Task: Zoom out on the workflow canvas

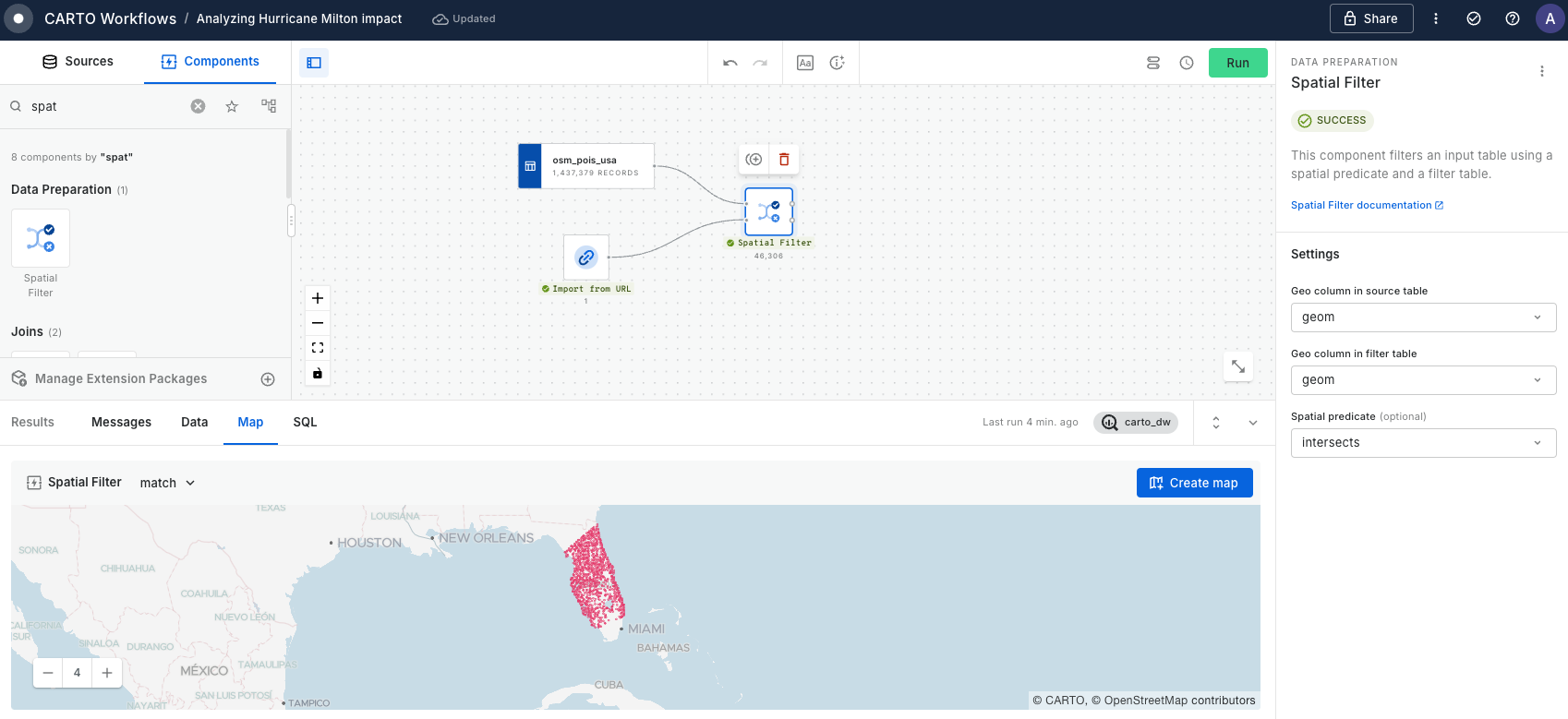Action: [x=318, y=323]
